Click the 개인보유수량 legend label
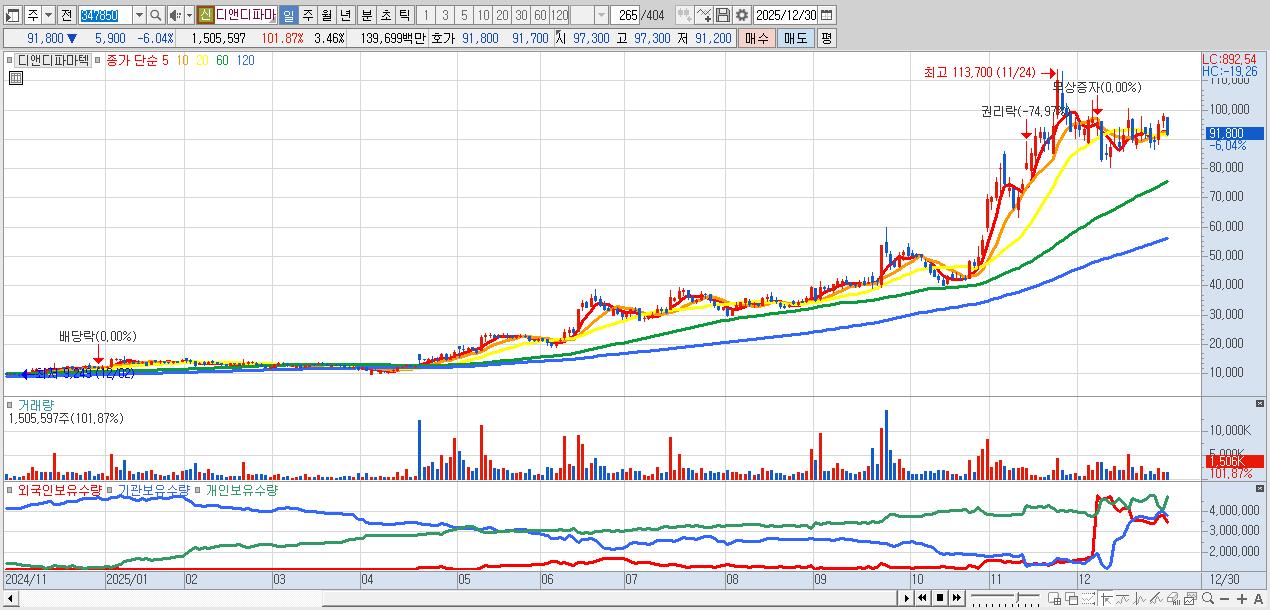This screenshot has width=1270, height=610. coord(241,490)
